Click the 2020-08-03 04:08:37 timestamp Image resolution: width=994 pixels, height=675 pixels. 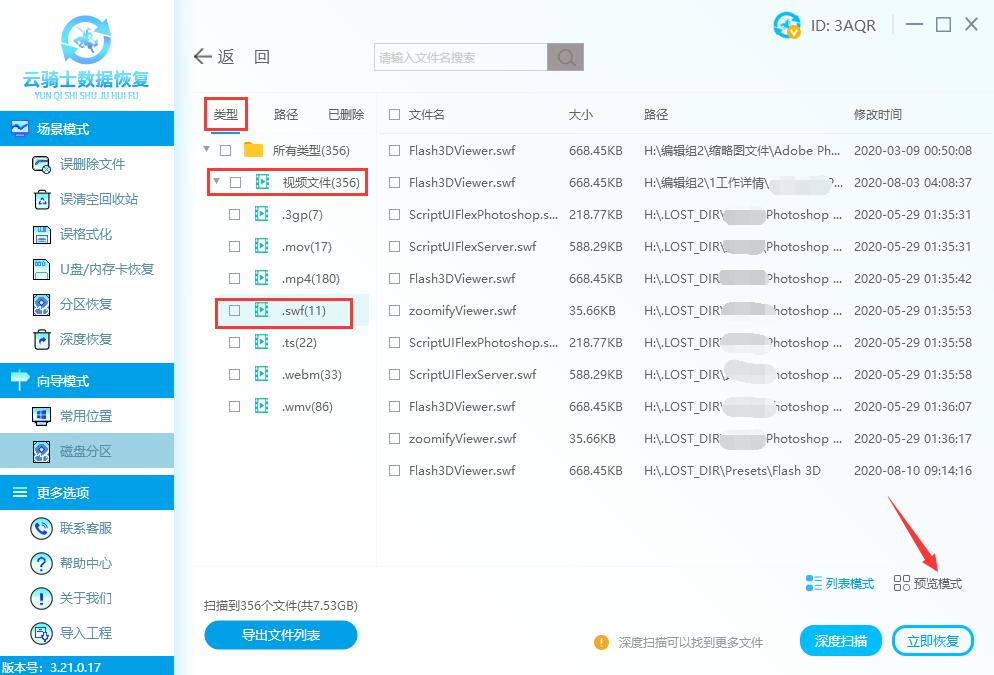point(912,183)
